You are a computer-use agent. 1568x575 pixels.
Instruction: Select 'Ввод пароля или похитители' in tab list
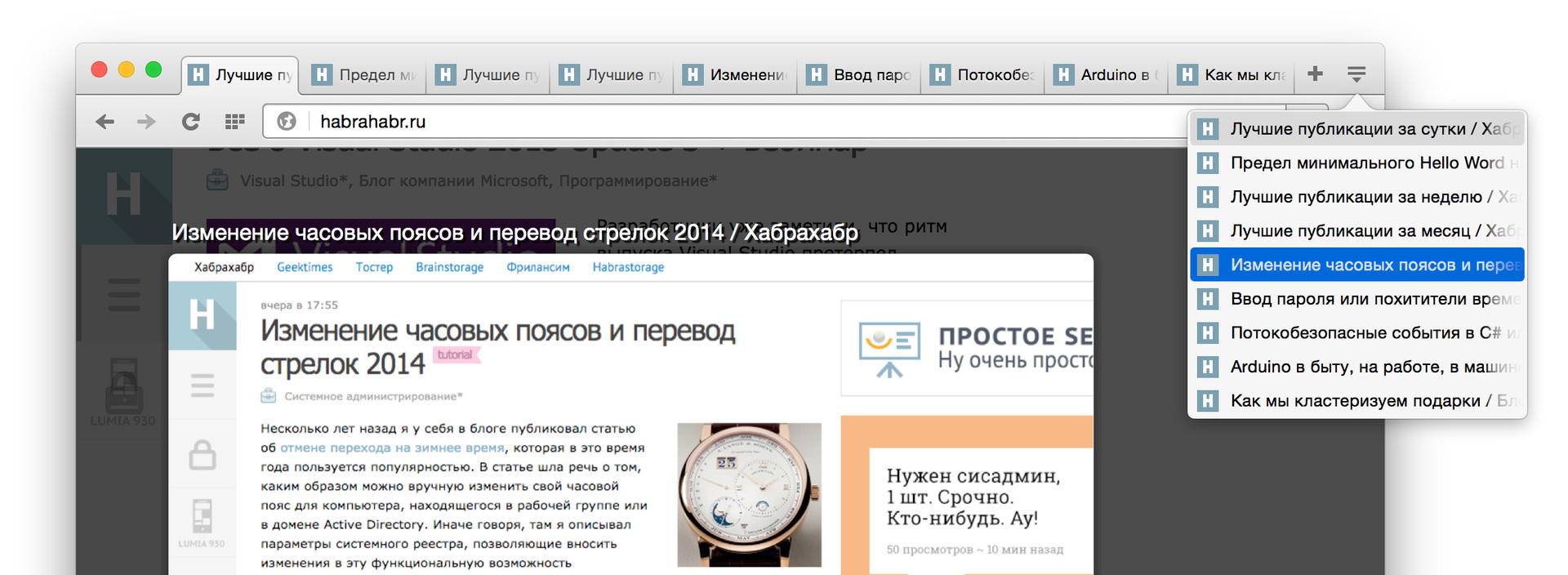(1357, 299)
